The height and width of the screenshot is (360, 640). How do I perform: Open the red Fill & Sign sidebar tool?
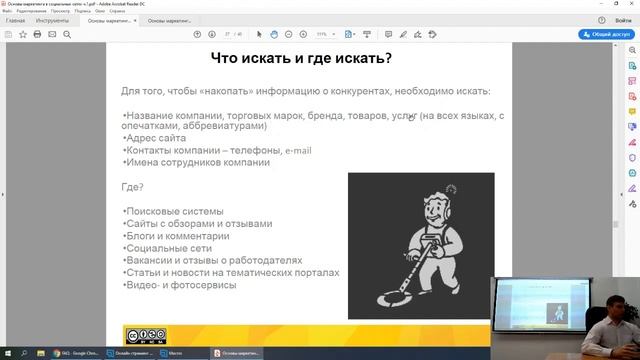tap(632, 142)
